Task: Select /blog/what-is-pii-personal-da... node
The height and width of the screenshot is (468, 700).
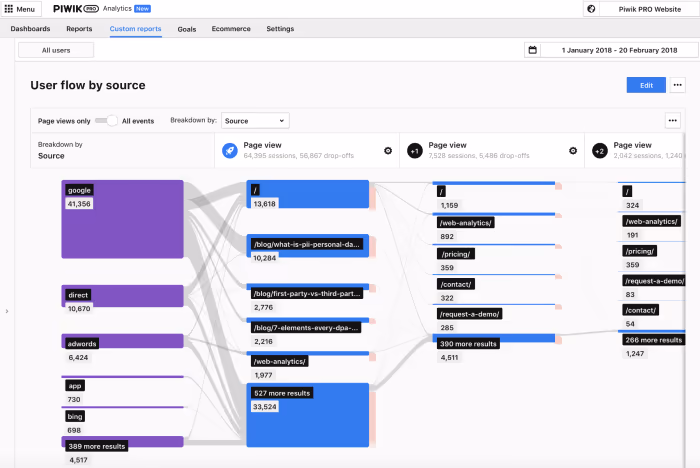Action: pyautogui.click(x=306, y=244)
